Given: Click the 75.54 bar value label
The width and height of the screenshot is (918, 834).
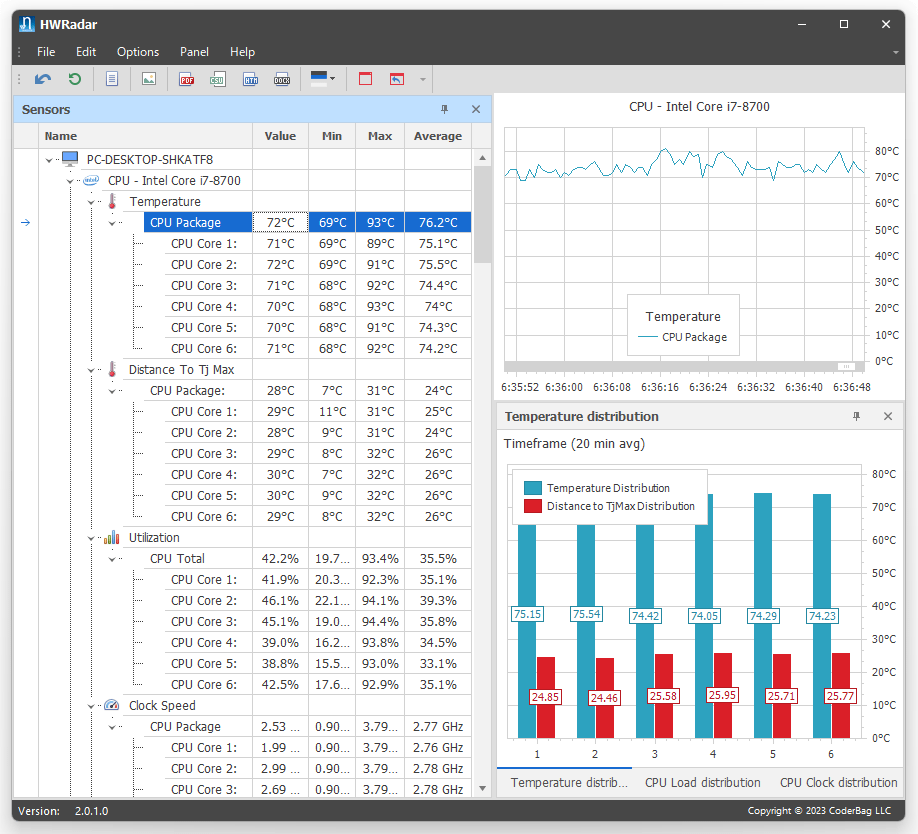Looking at the screenshot, I should click(587, 614).
